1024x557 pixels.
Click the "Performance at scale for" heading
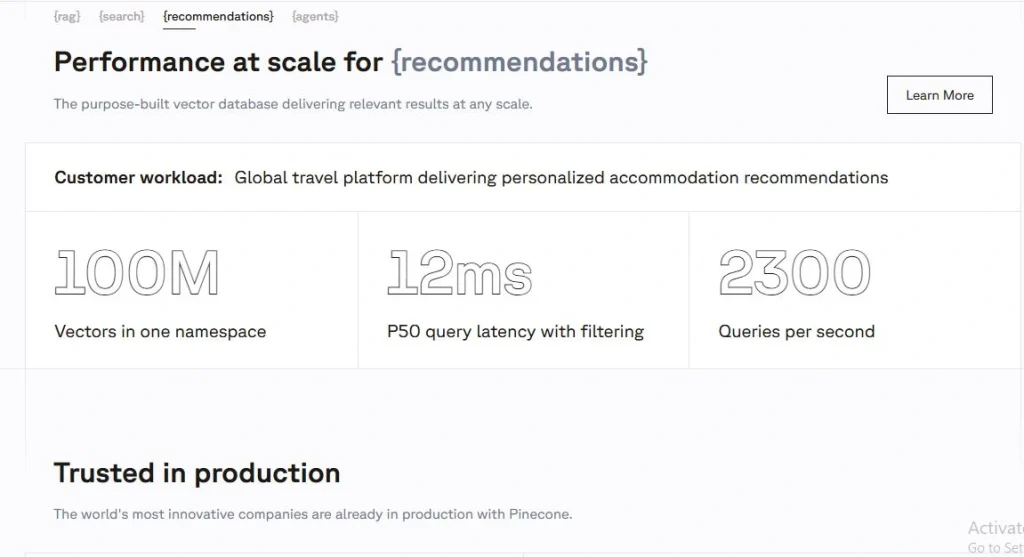tap(218, 62)
